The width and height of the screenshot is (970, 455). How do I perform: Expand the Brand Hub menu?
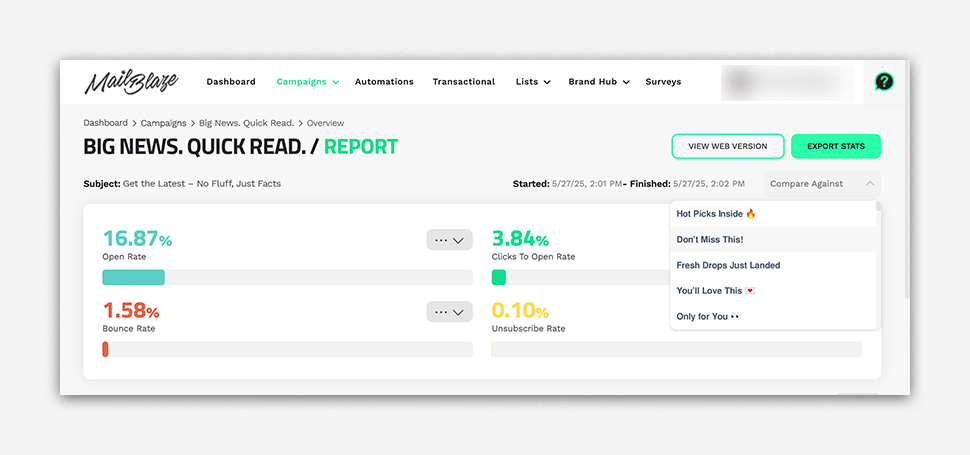coord(599,82)
